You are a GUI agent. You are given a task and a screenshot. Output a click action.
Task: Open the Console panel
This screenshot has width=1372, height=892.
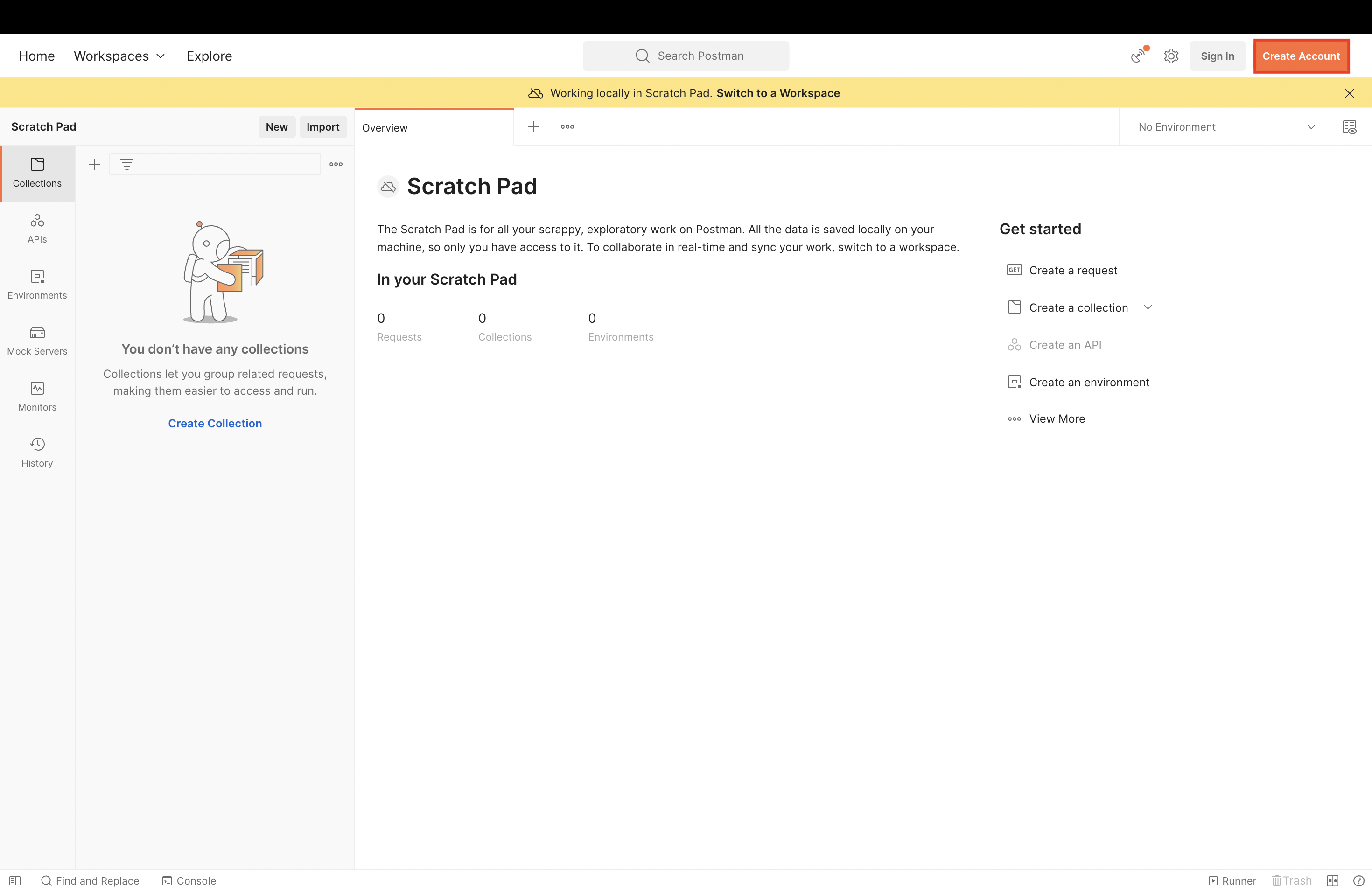(189, 880)
